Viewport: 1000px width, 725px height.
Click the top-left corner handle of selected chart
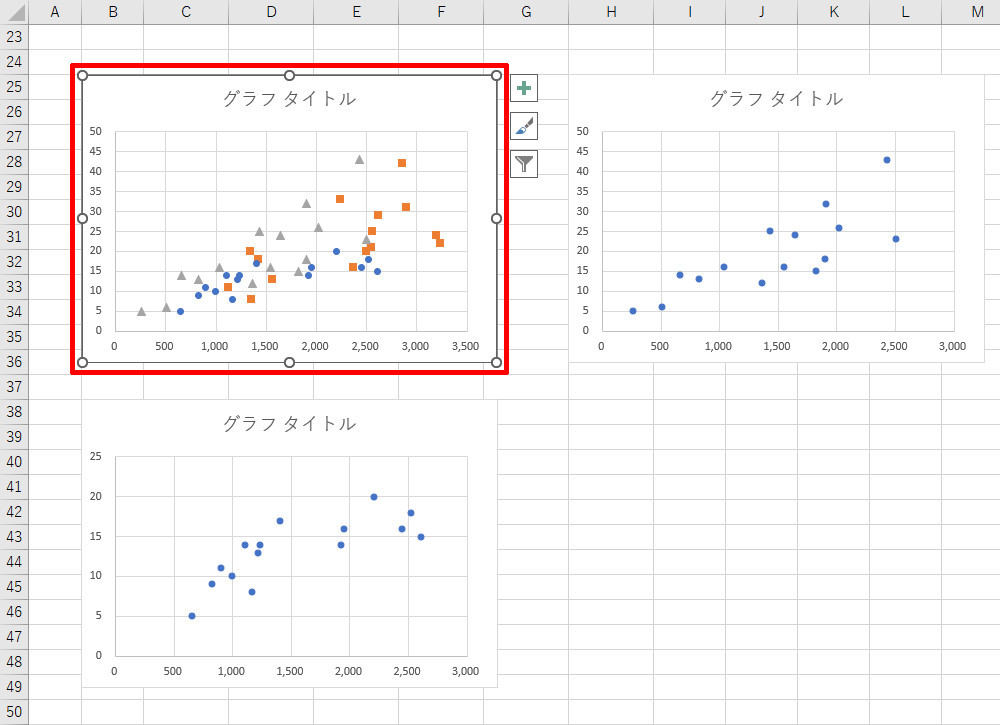point(82,75)
